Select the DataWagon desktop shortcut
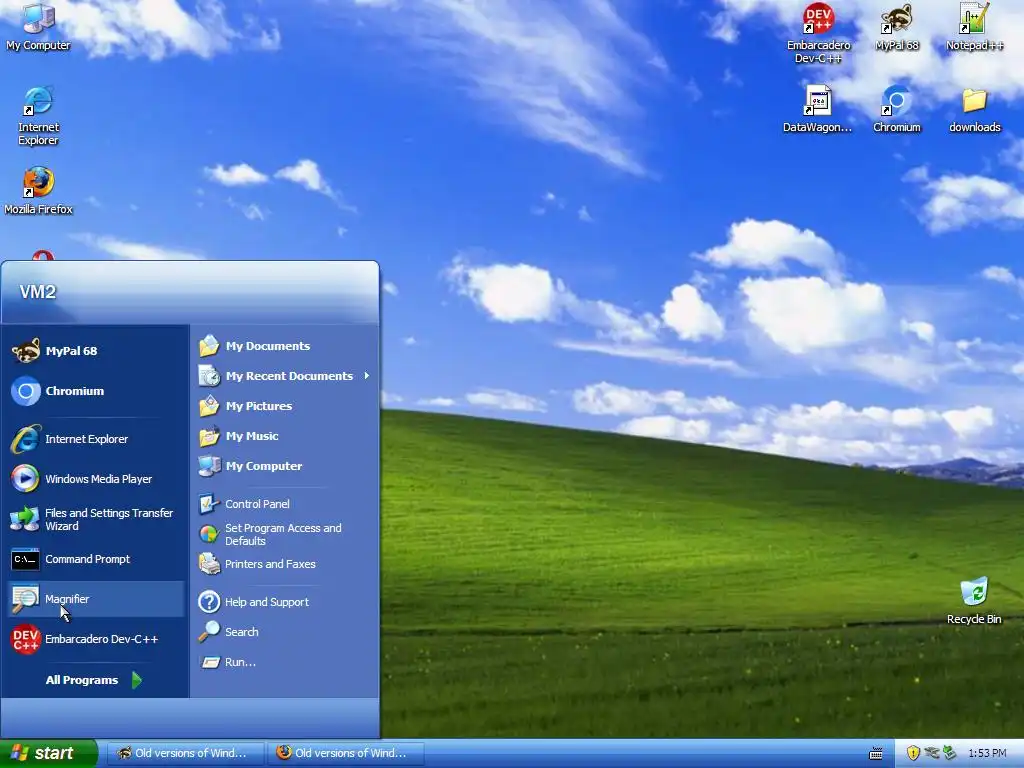1024x768 pixels. (818, 108)
